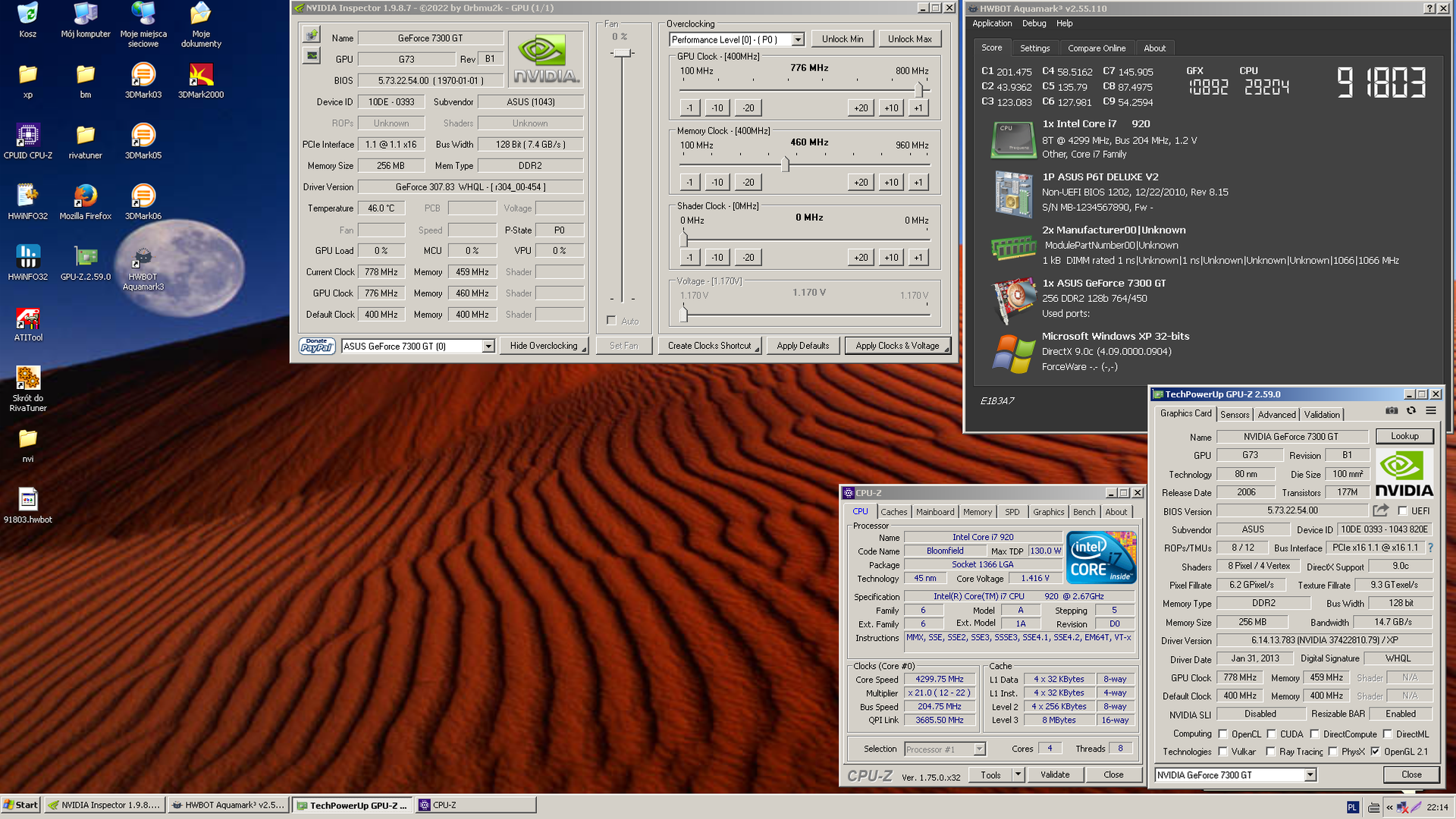Open the Processor #1 selection dropdown in CPU-Z
Screen dimensions: 1456x819
[x=979, y=749]
